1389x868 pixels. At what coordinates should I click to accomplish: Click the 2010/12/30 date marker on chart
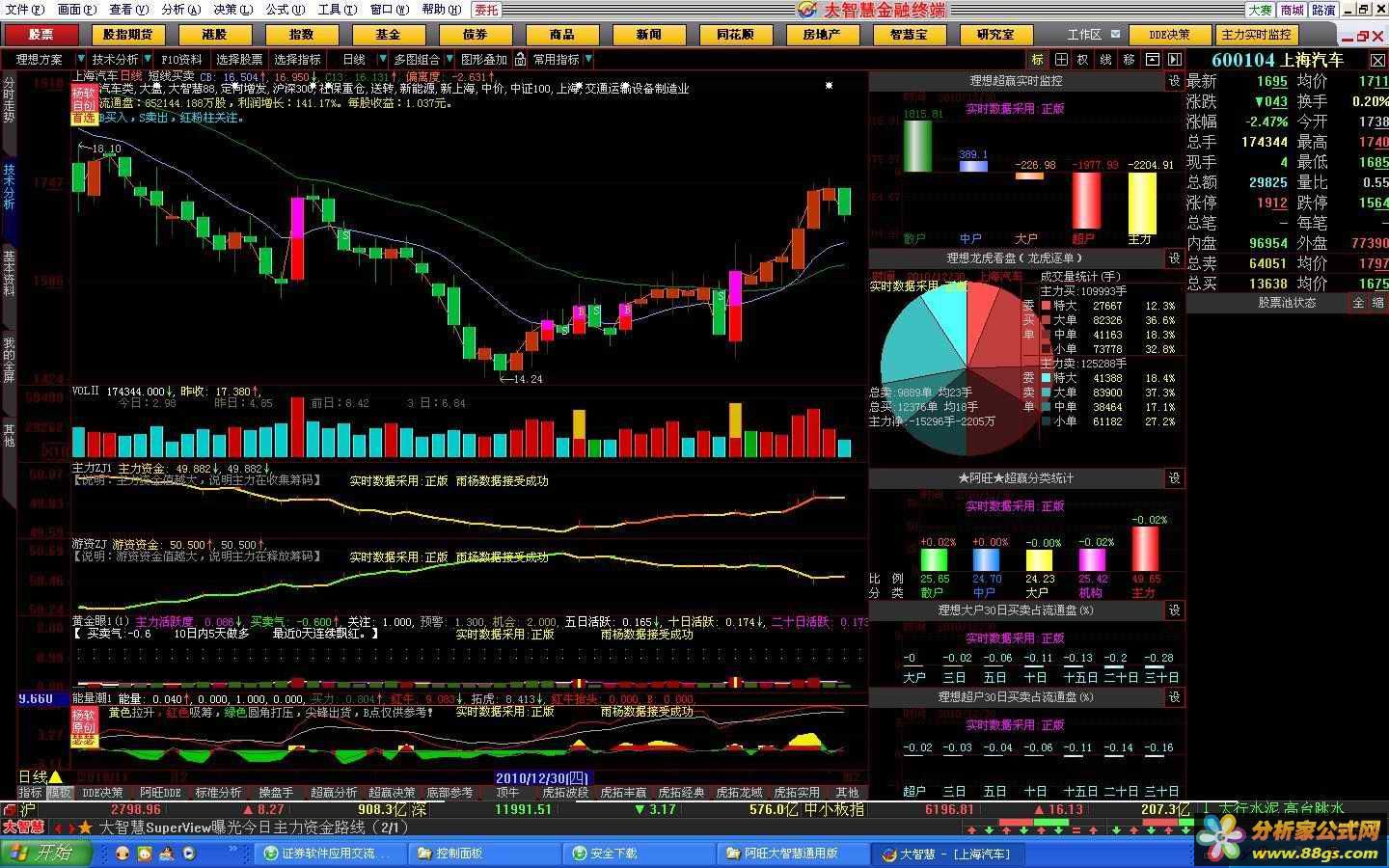(x=542, y=777)
